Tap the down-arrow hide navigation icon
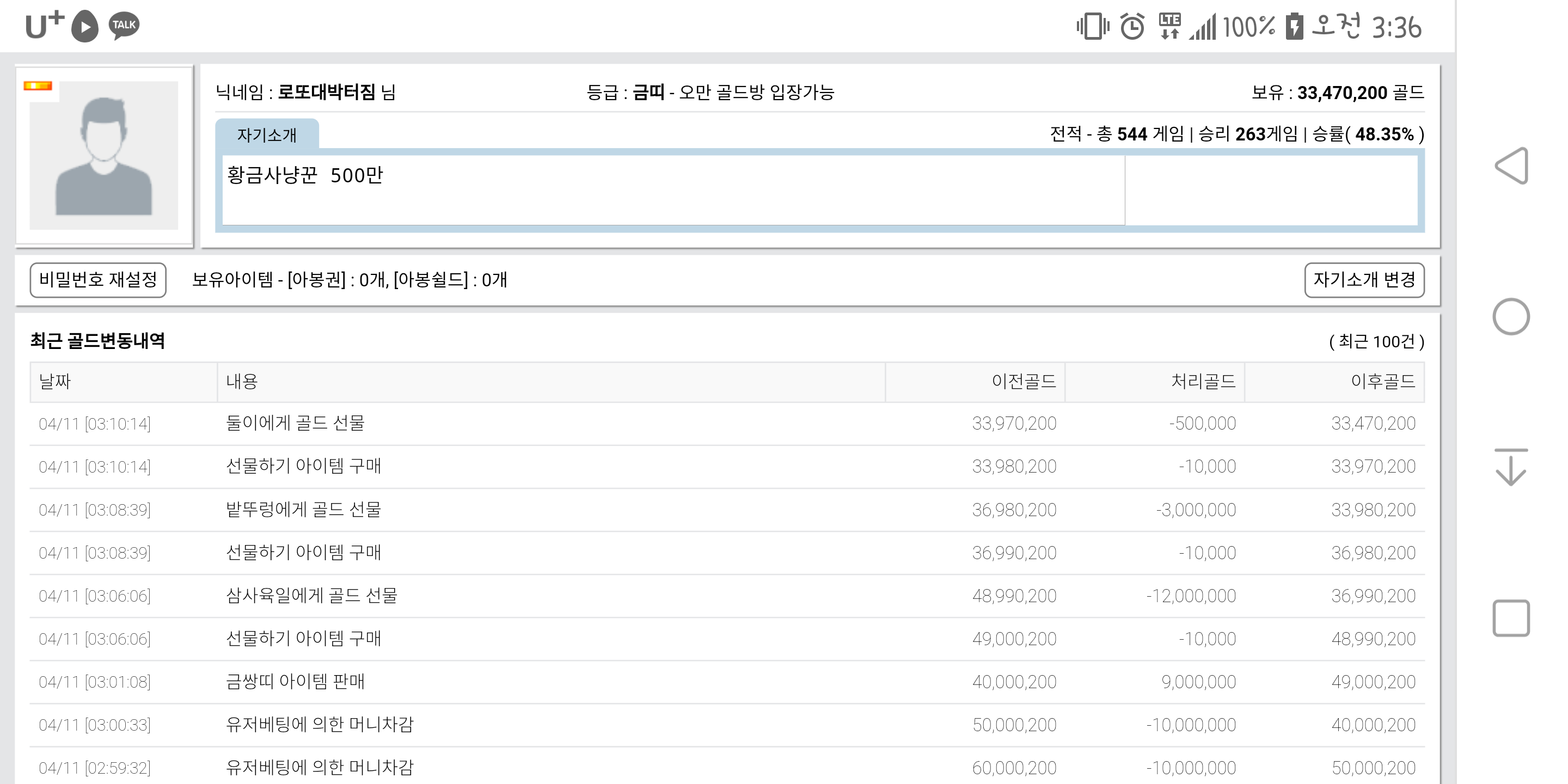The image size is (1568, 784). point(1511,468)
